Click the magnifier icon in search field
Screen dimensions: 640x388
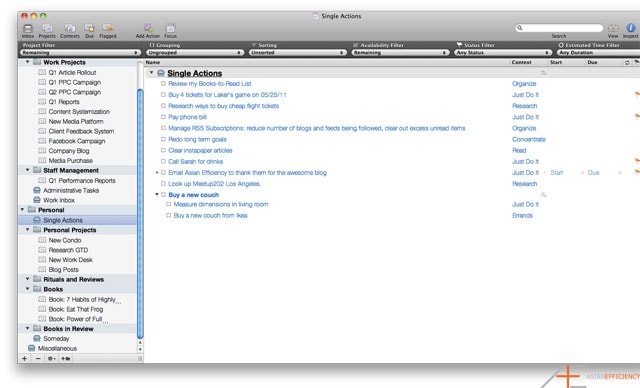520,28
